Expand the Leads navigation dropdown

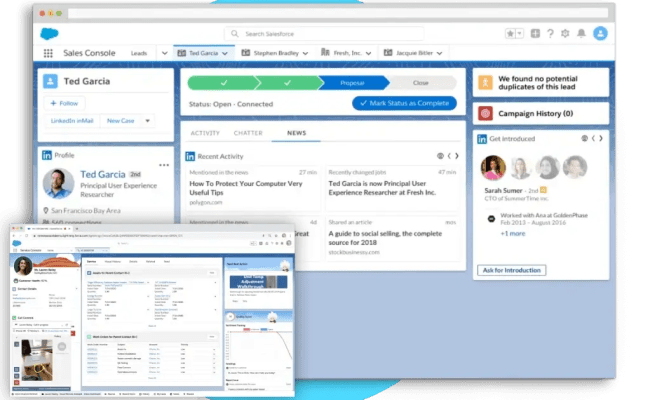pyautogui.click(x=165, y=53)
